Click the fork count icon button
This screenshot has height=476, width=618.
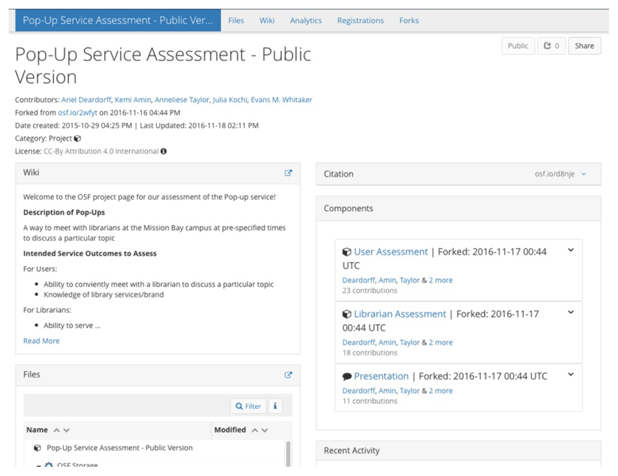coord(551,46)
